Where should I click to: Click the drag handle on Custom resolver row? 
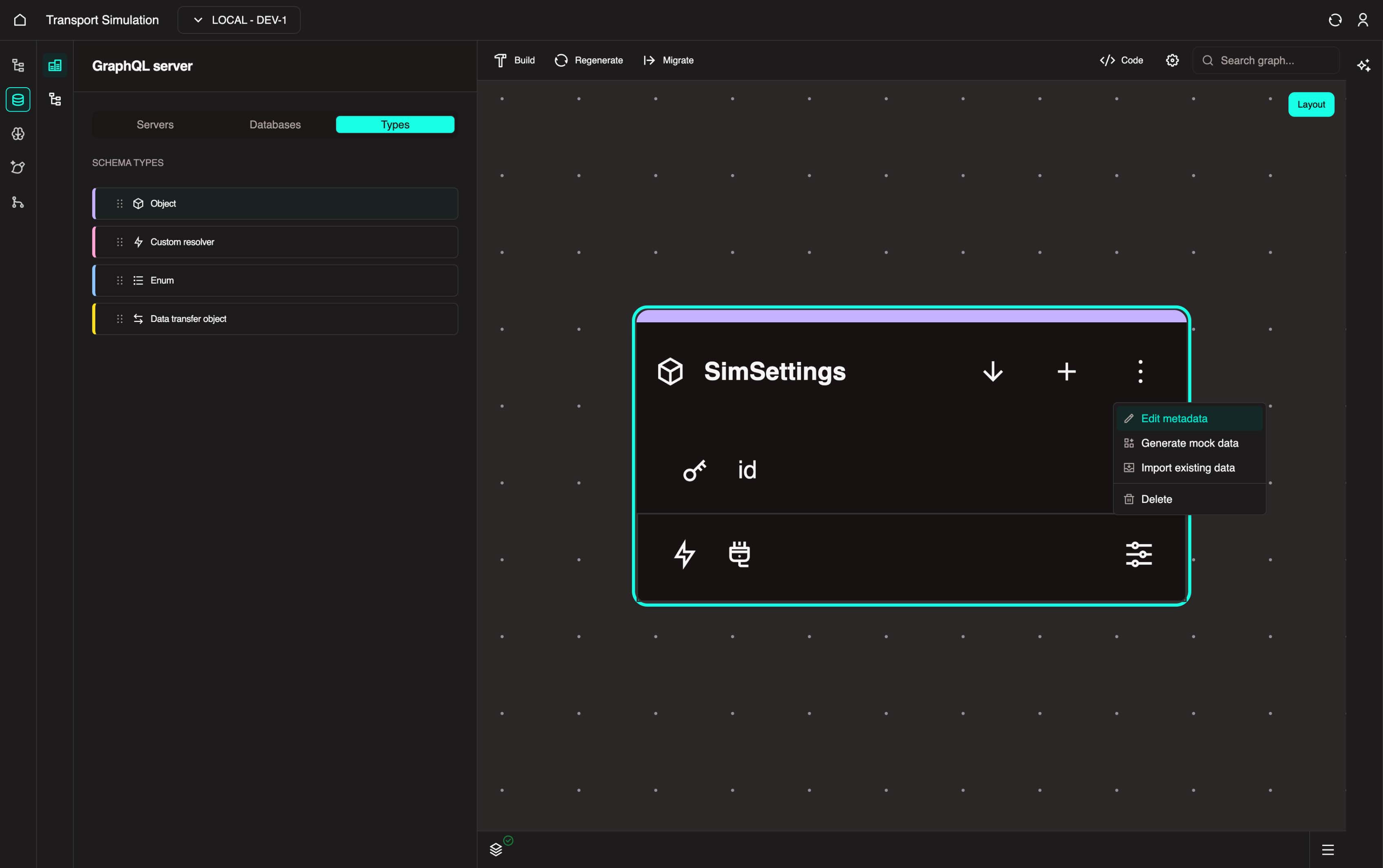[x=120, y=242]
